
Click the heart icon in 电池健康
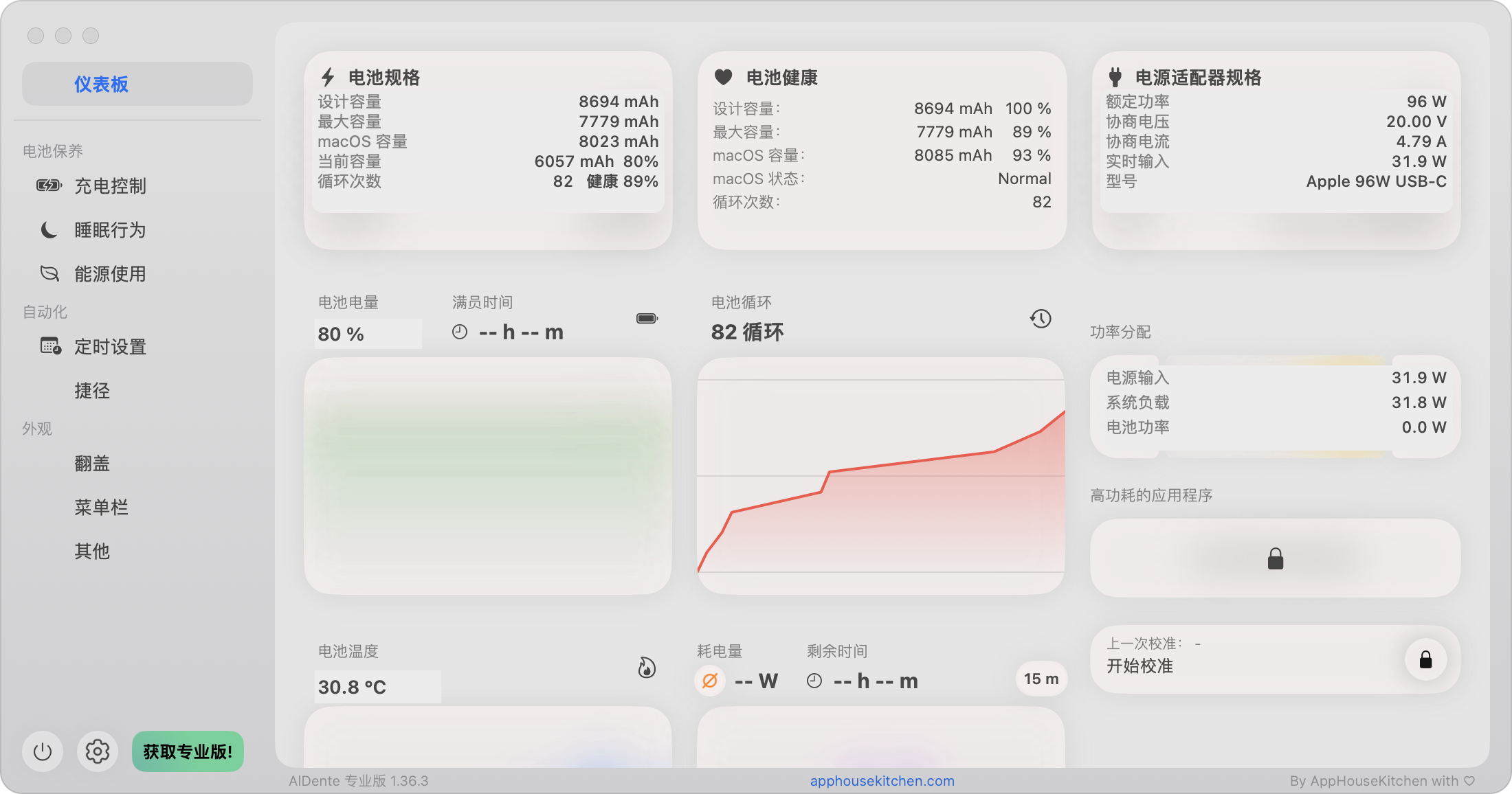pos(723,77)
